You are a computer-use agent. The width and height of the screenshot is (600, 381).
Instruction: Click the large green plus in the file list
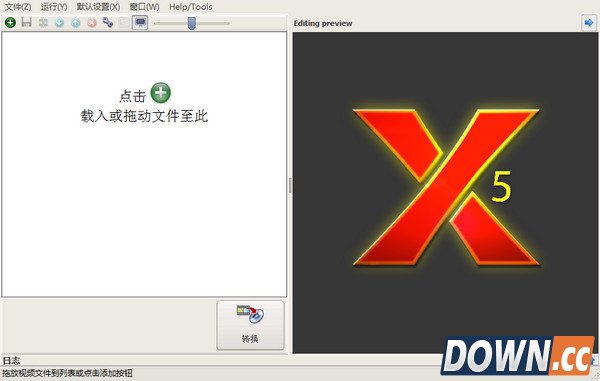pos(160,93)
